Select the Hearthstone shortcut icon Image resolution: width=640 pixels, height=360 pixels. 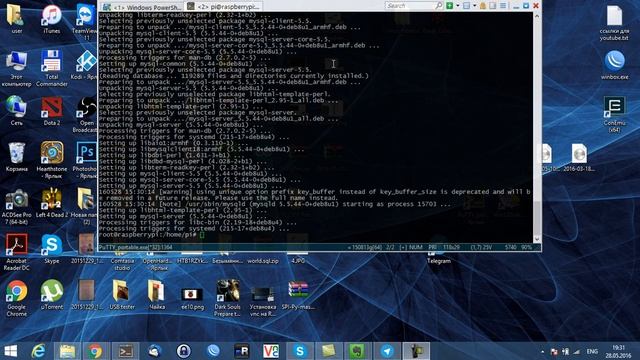(x=51, y=160)
